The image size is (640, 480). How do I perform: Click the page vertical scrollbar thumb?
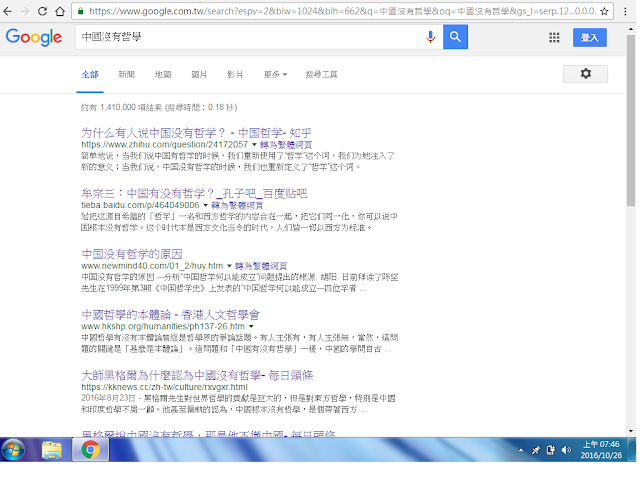click(x=631, y=121)
